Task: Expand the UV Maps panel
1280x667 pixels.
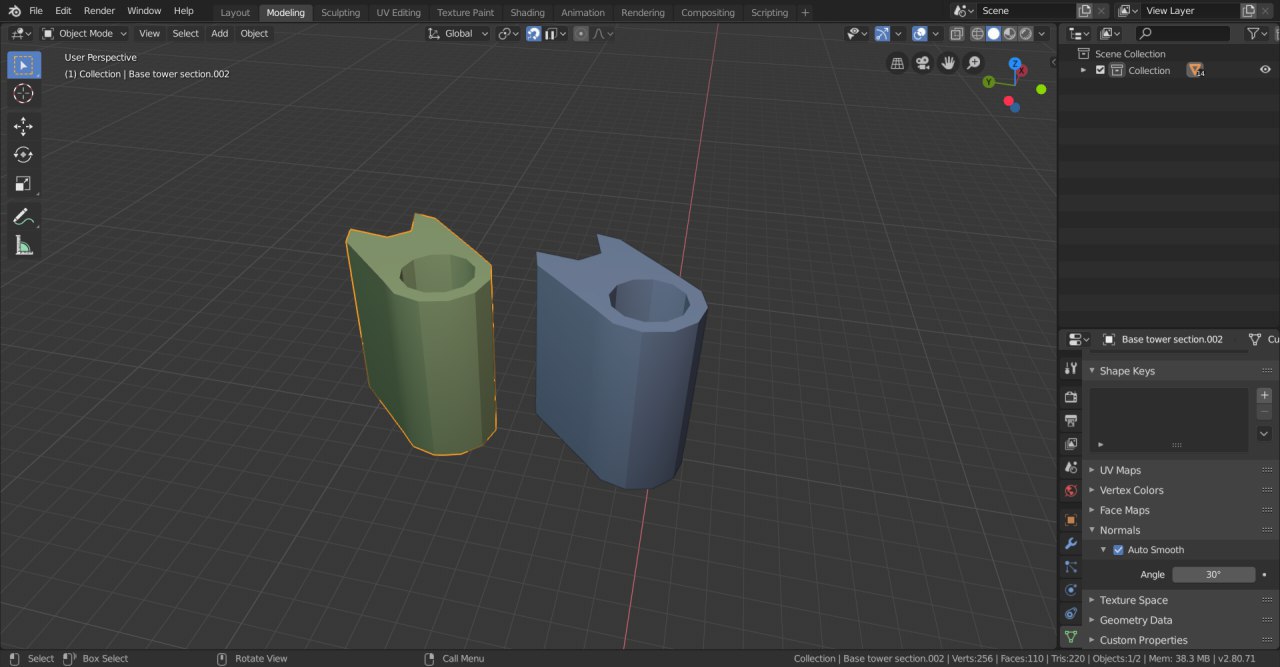Action: [1120, 470]
